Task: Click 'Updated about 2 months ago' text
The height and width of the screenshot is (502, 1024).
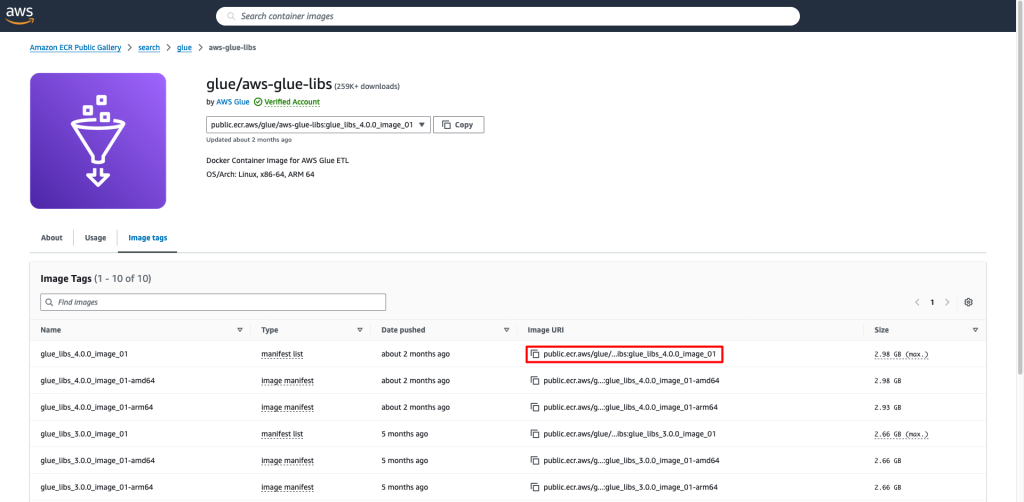Action: (249, 140)
